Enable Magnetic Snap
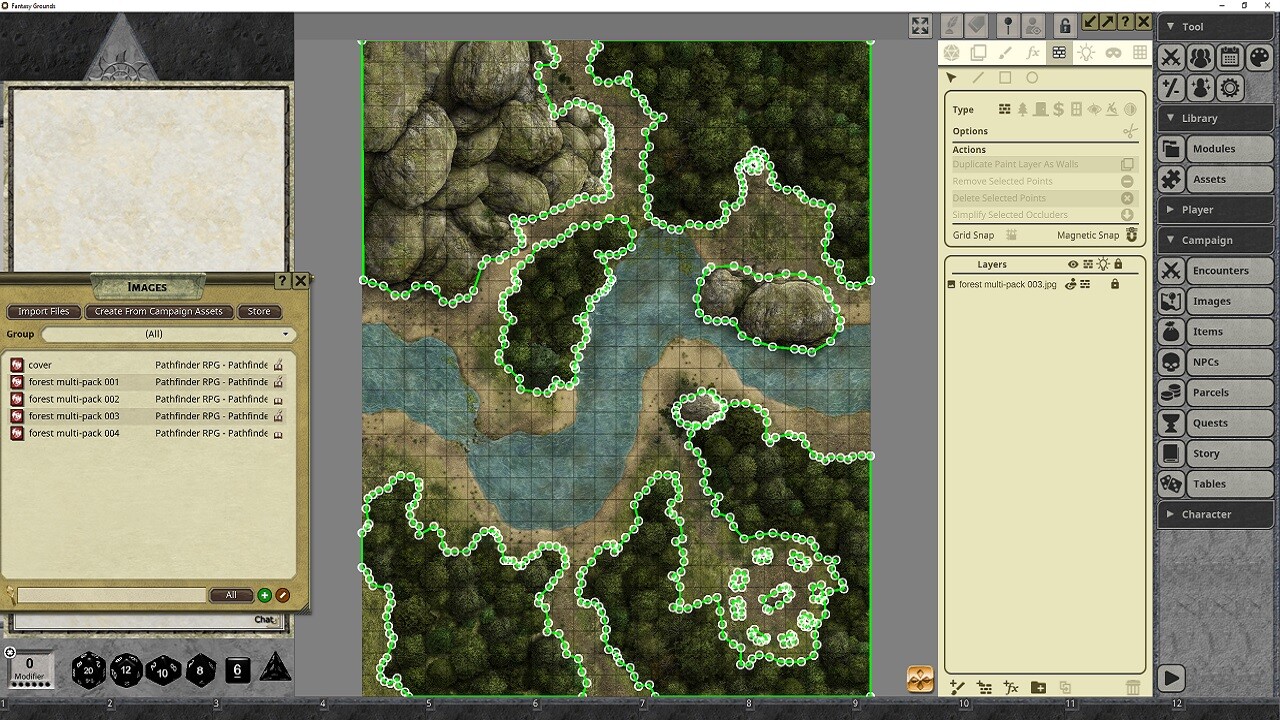This screenshot has width=1280, height=720. point(1131,235)
